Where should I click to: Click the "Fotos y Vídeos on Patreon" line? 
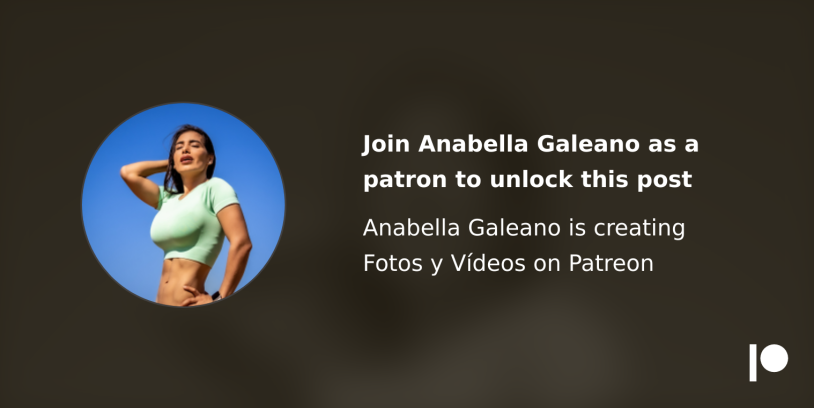(508, 263)
